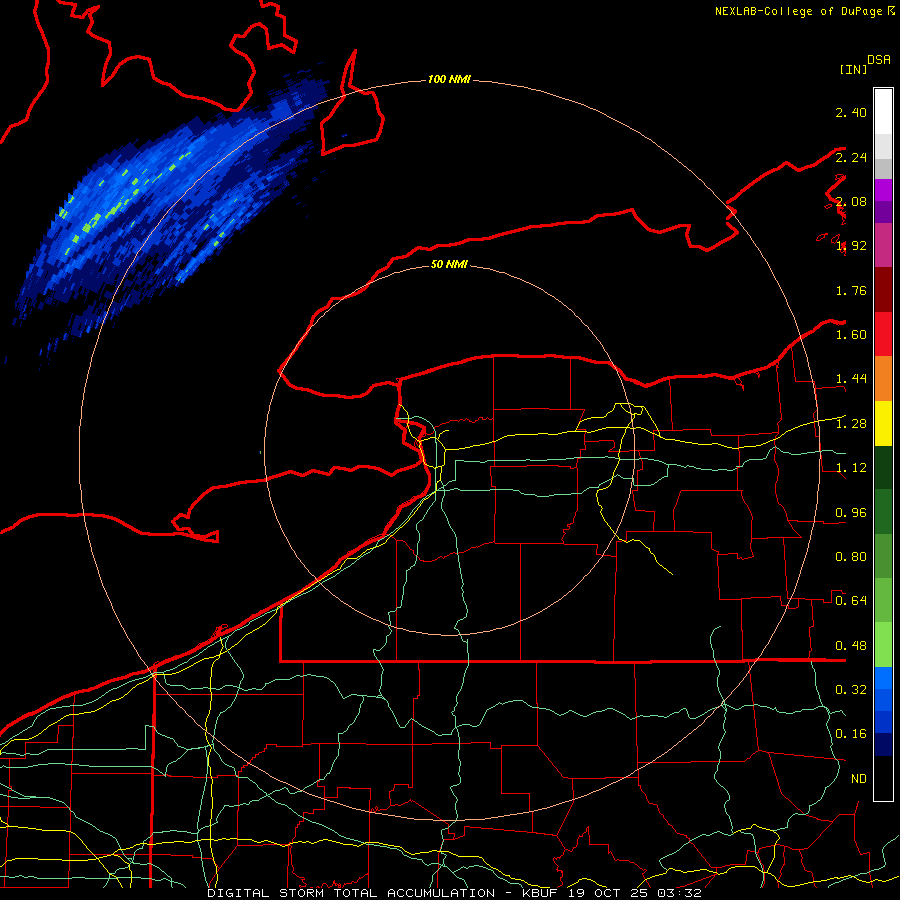Viewport: 900px width, 900px height.
Task: Pick the magenta-pink swatch near 1.92
Action: [x=883, y=245]
